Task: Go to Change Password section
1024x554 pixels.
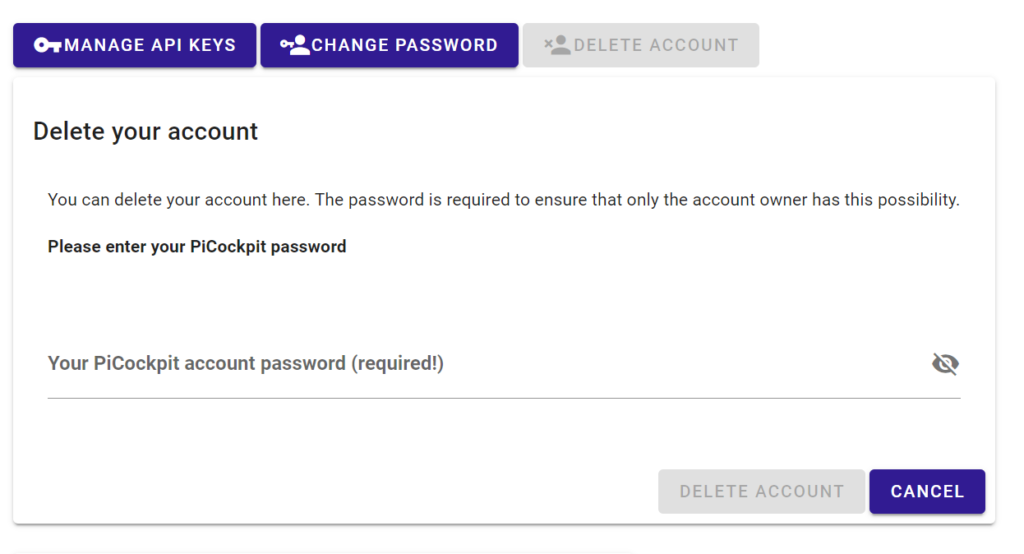Action: pos(389,45)
